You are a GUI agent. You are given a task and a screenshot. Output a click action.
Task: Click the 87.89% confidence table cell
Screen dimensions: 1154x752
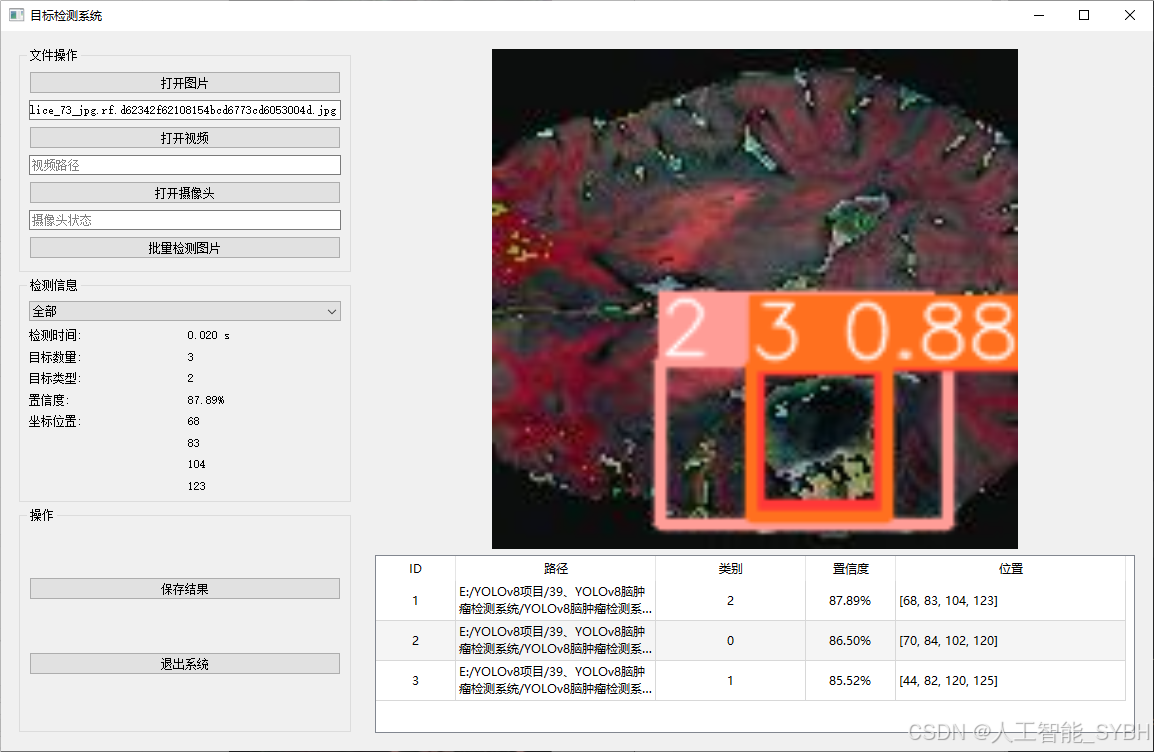[x=850, y=600]
